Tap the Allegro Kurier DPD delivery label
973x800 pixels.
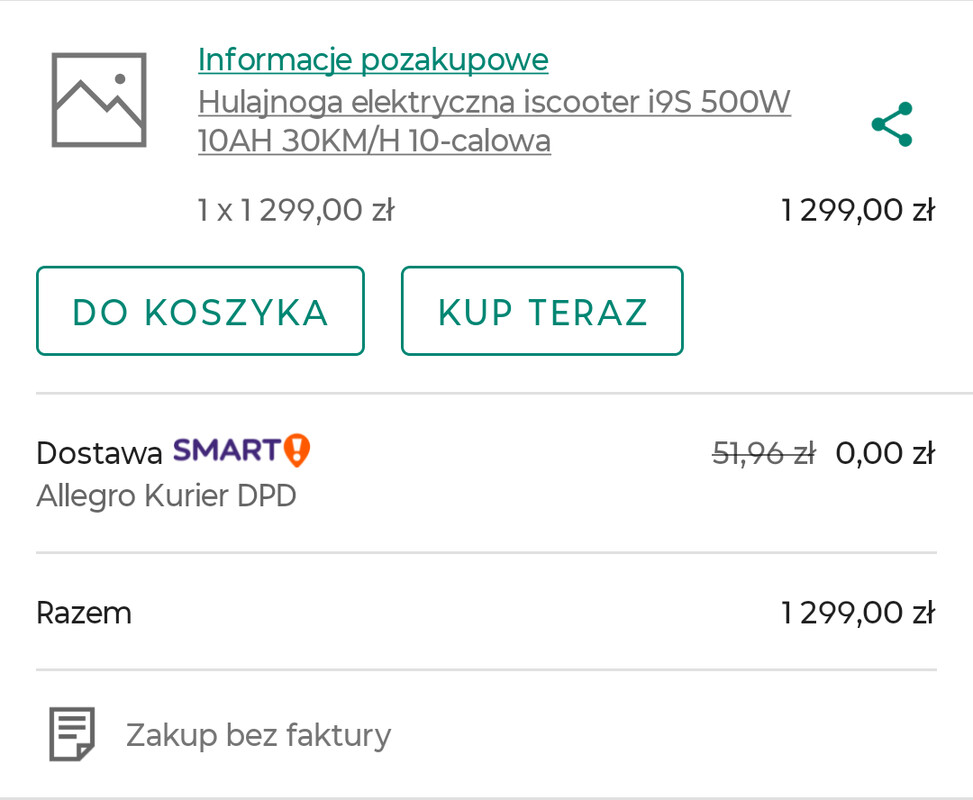166,496
